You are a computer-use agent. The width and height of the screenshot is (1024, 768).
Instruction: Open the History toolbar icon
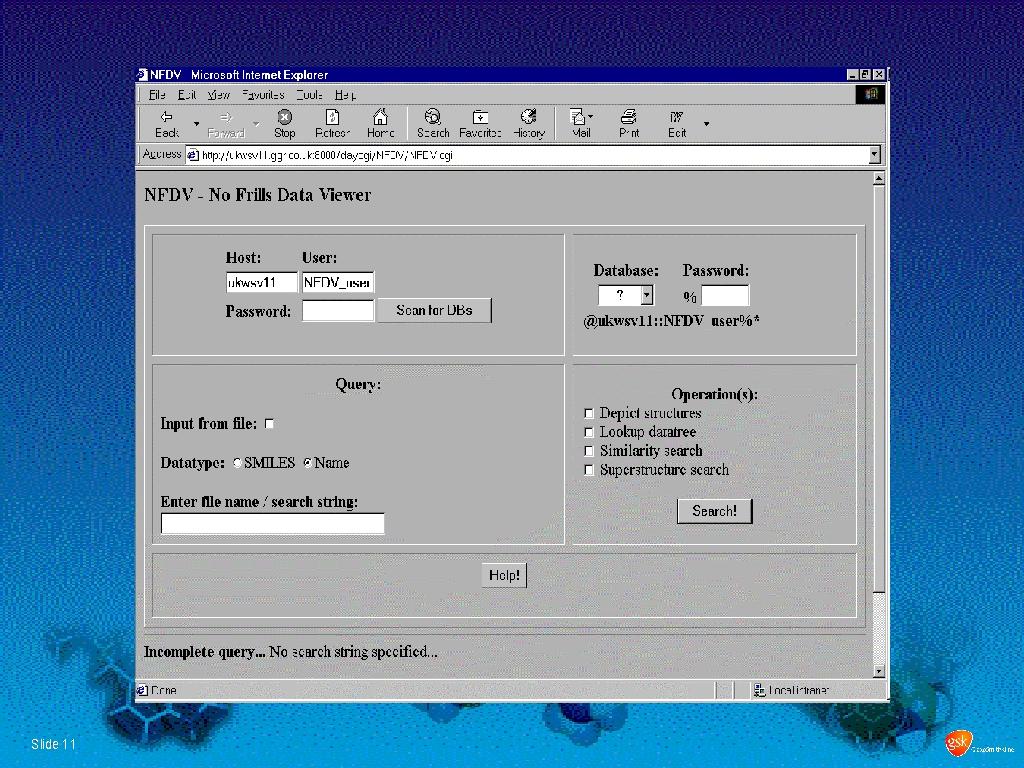528,123
